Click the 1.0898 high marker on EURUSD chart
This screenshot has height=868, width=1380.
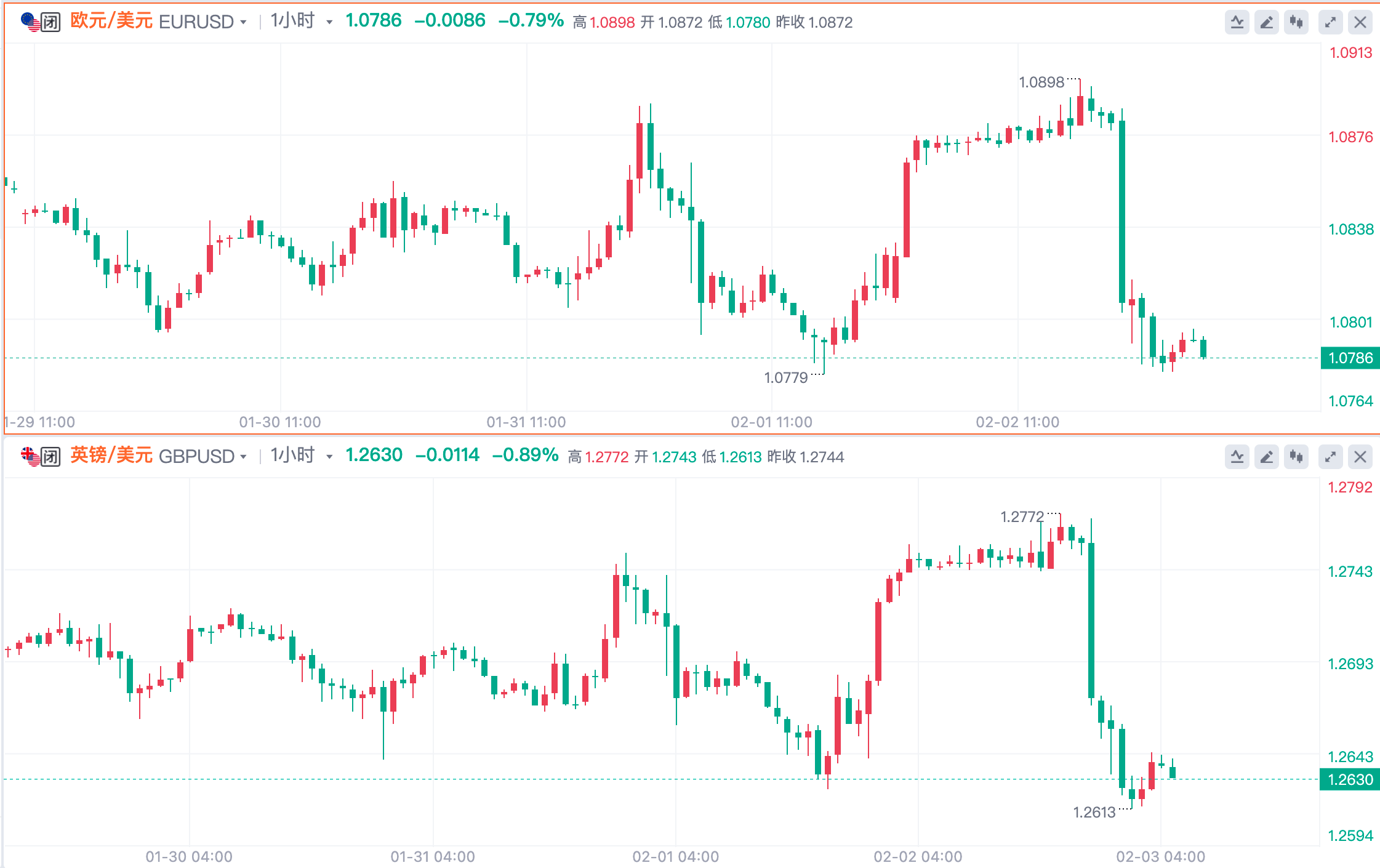[1041, 82]
